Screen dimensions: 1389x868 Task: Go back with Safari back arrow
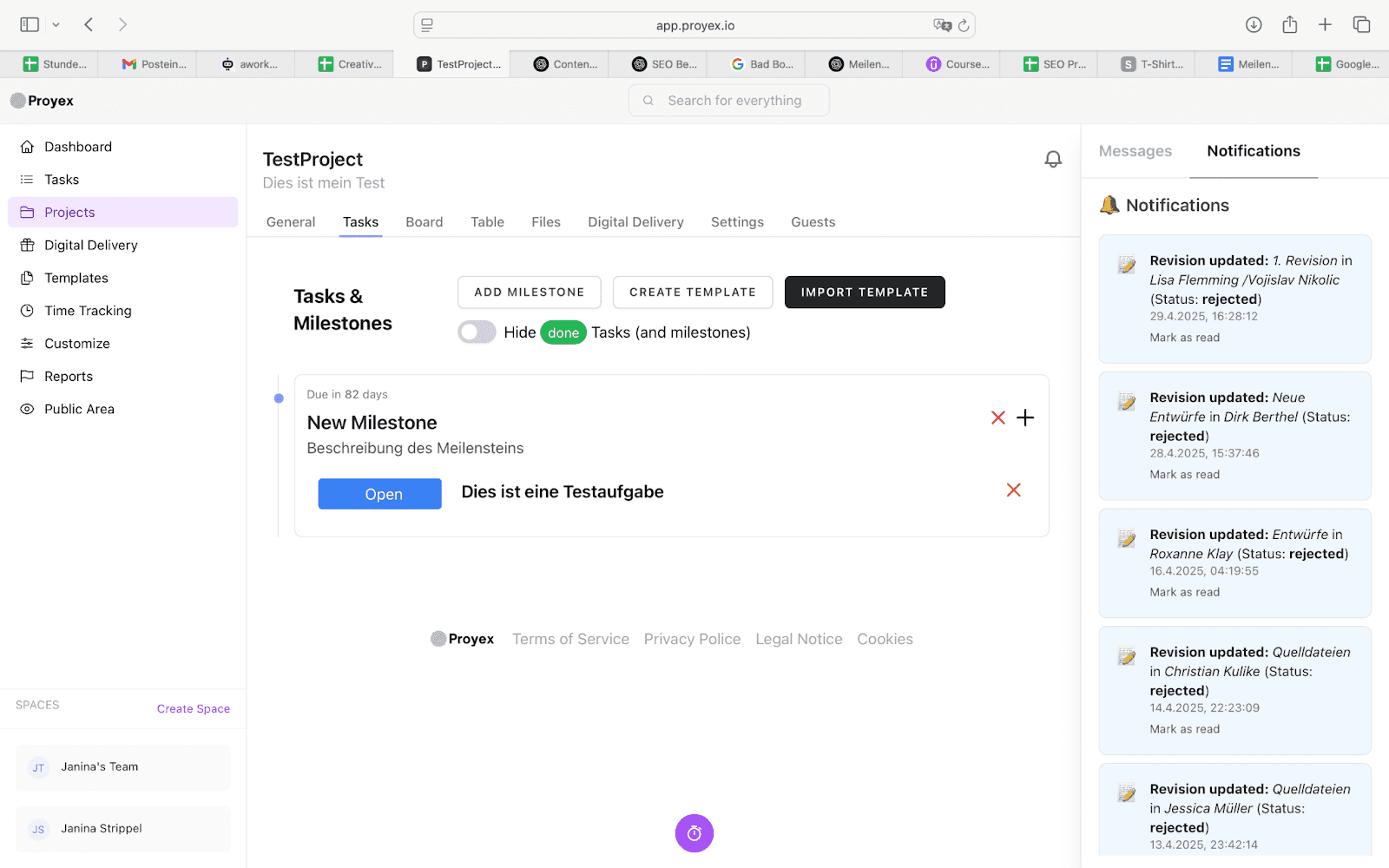tap(89, 24)
